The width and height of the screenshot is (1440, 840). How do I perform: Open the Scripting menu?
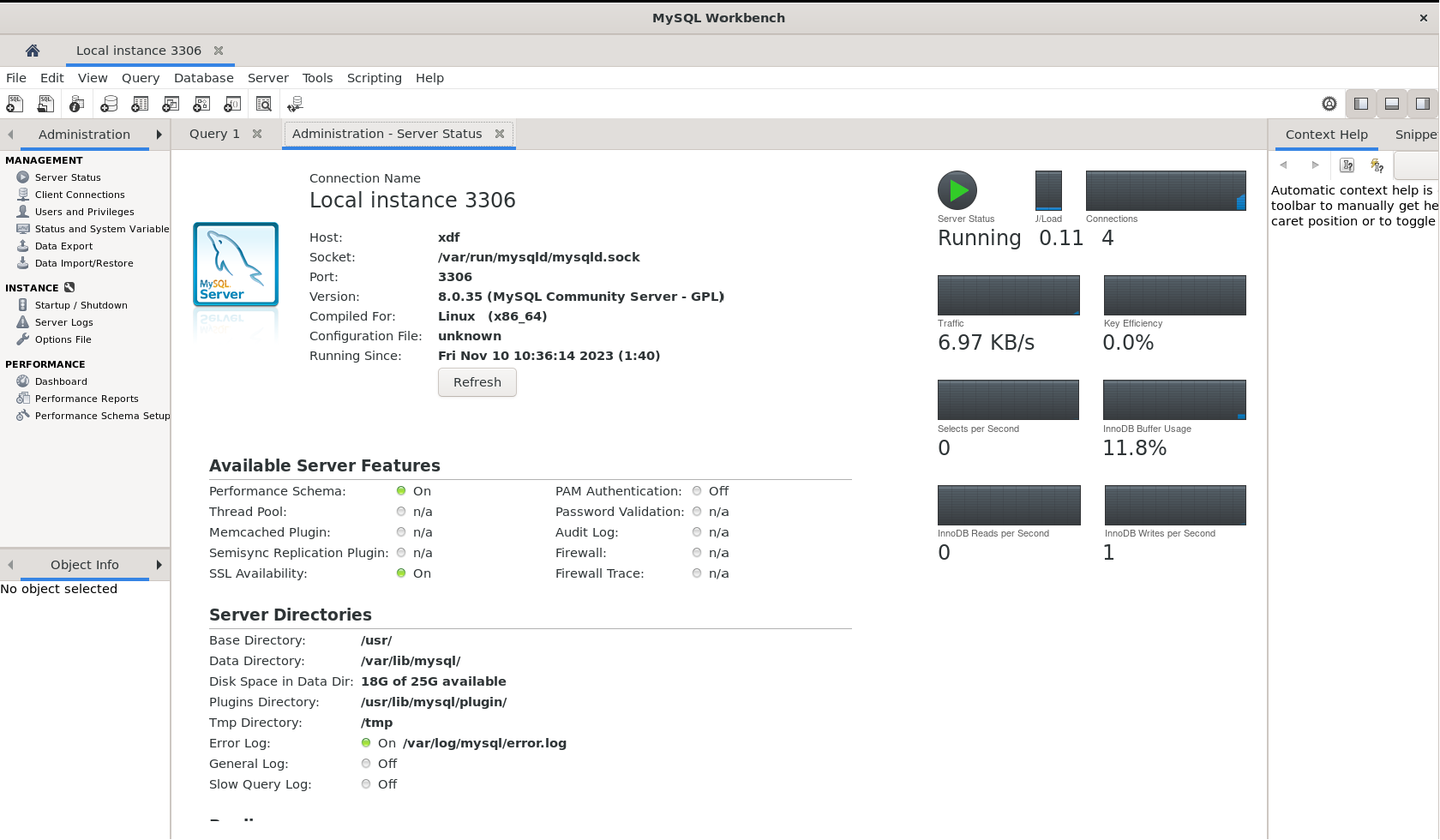[x=375, y=78]
